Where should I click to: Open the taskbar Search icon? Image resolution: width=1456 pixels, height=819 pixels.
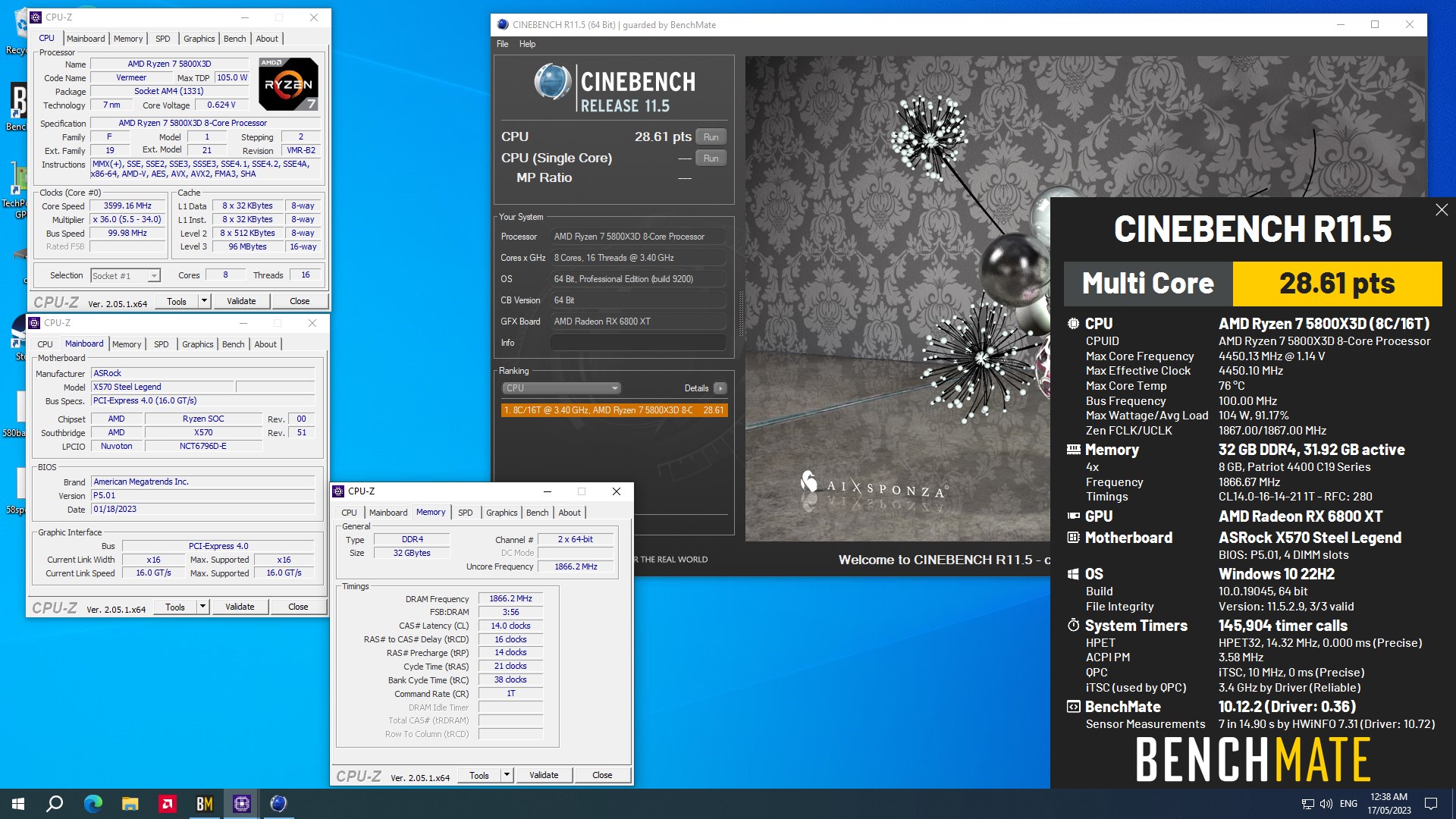pyautogui.click(x=55, y=804)
